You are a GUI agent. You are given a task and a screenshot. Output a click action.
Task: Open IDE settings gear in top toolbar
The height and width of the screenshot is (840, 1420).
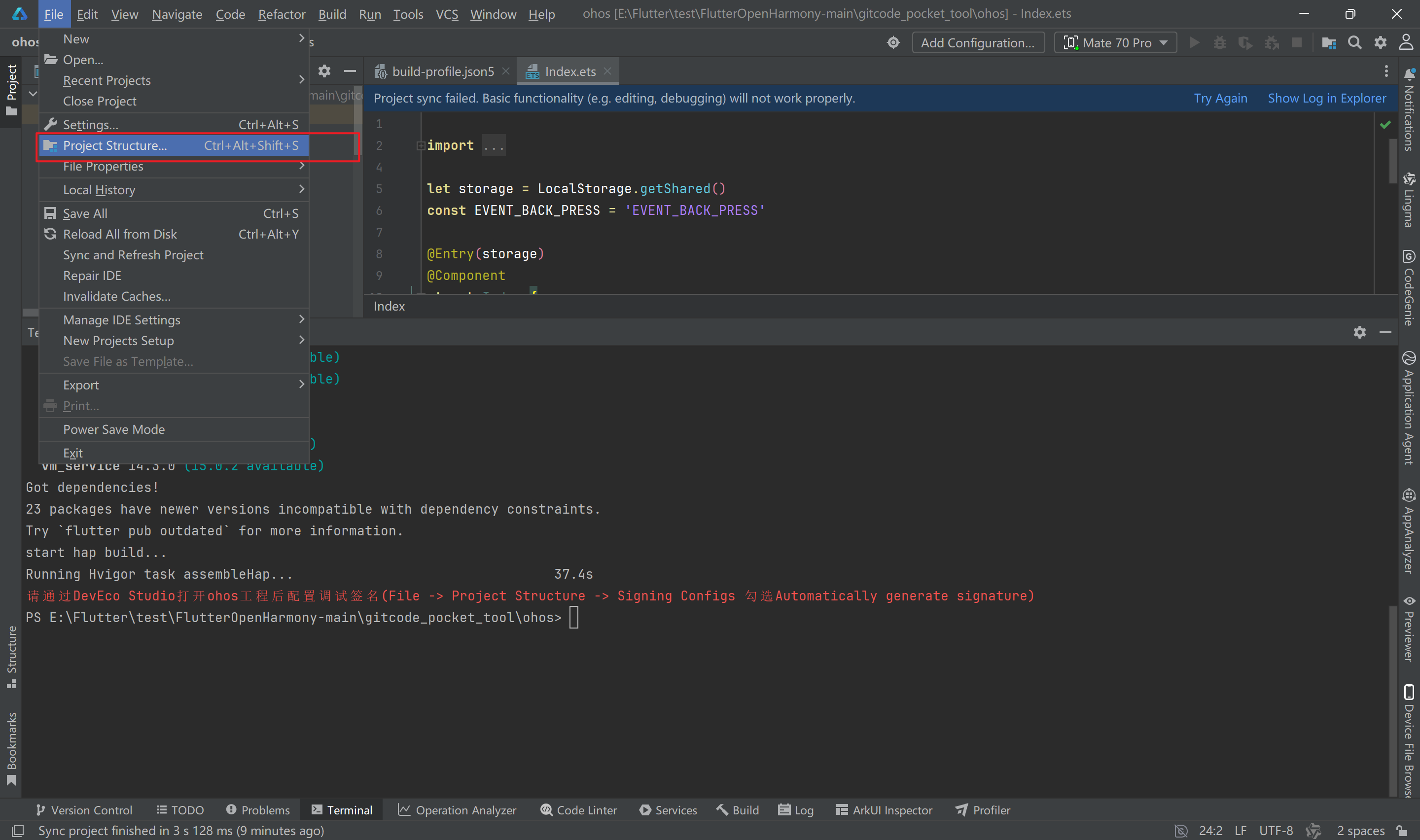pos(1381,42)
